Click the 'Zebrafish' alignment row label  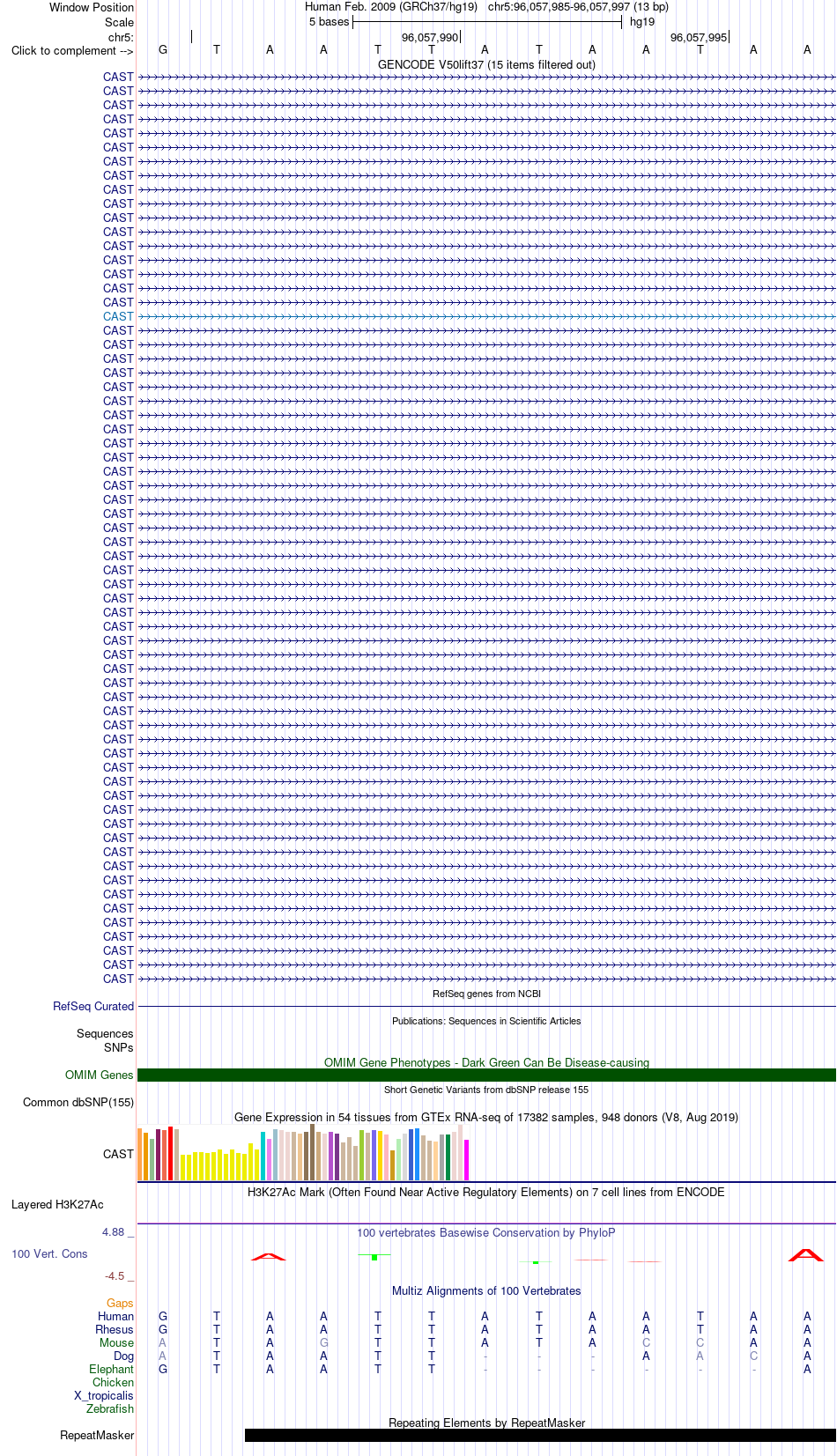[110, 1408]
